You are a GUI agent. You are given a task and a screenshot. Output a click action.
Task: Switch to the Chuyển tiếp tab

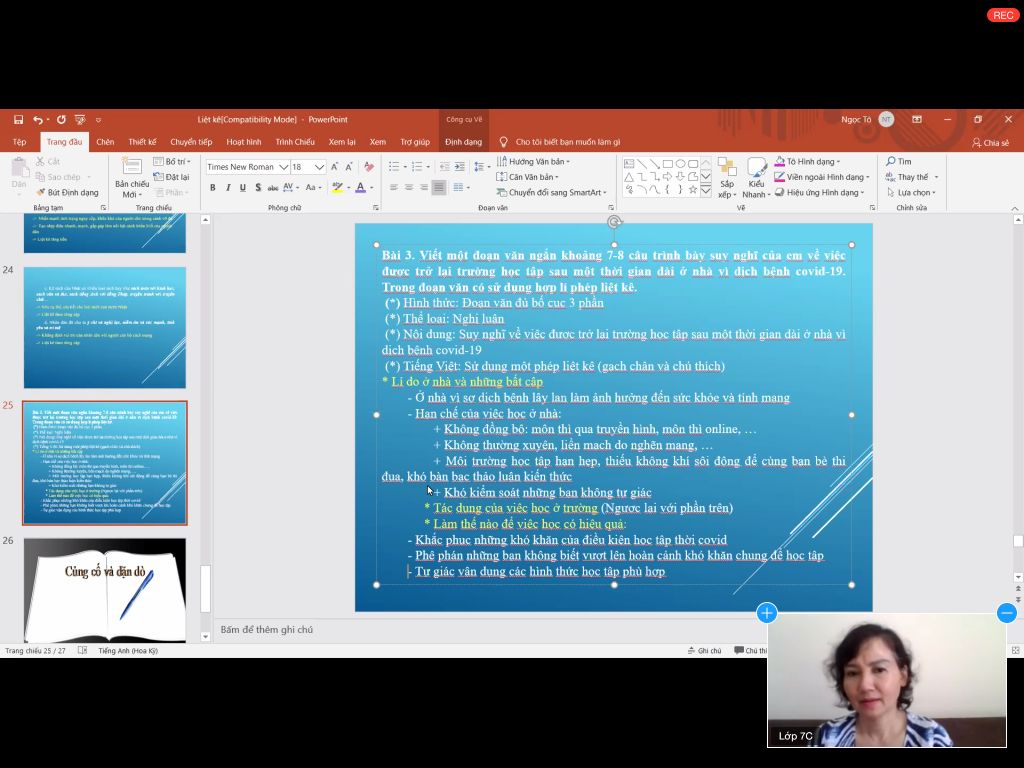pyautogui.click(x=191, y=142)
